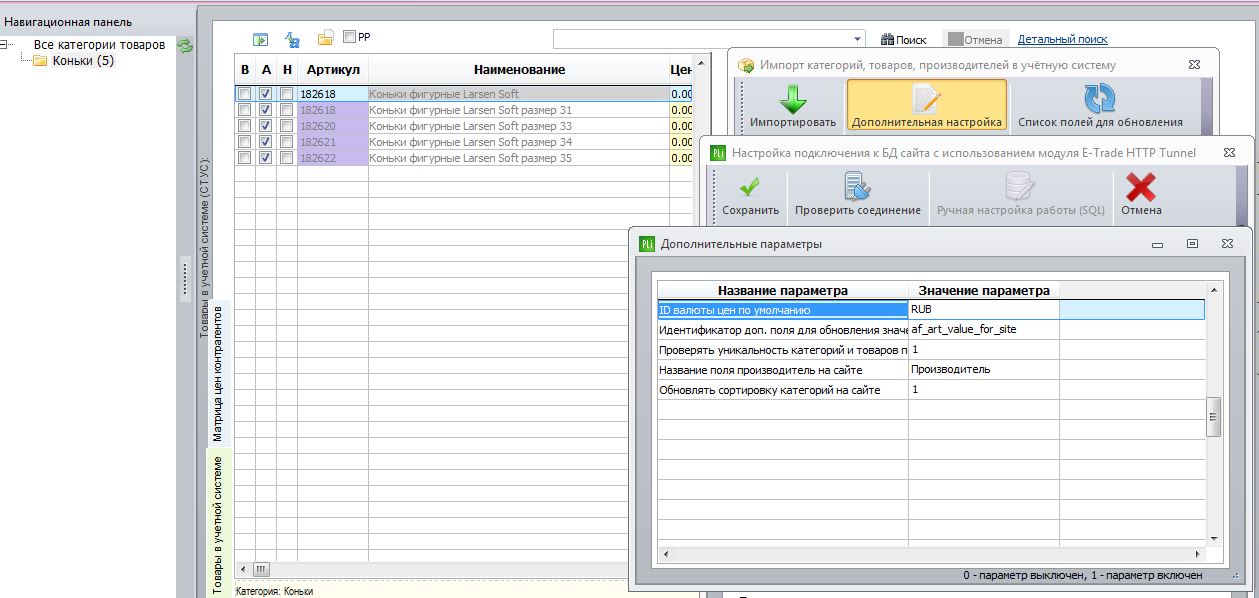Click the binoculars Поиск button
1259x598 pixels.
point(903,40)
